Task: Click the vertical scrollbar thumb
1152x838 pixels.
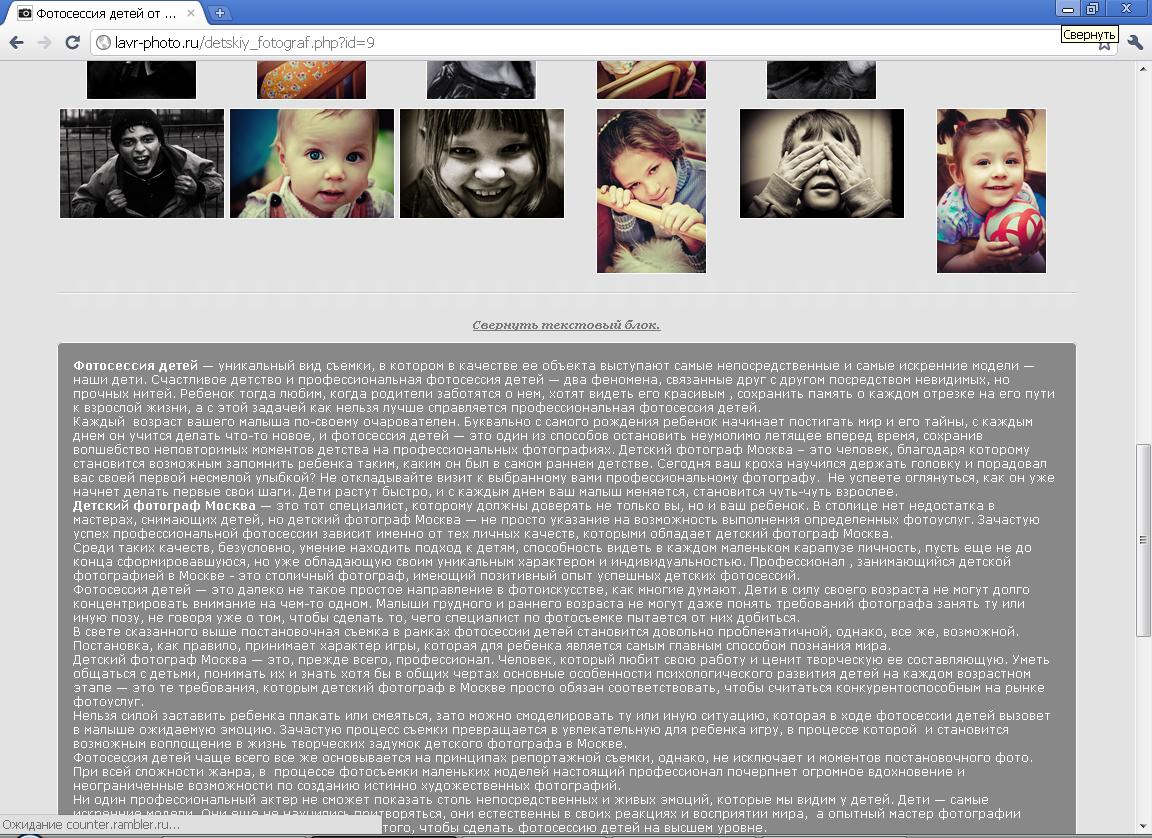Action: point(1143,540)
